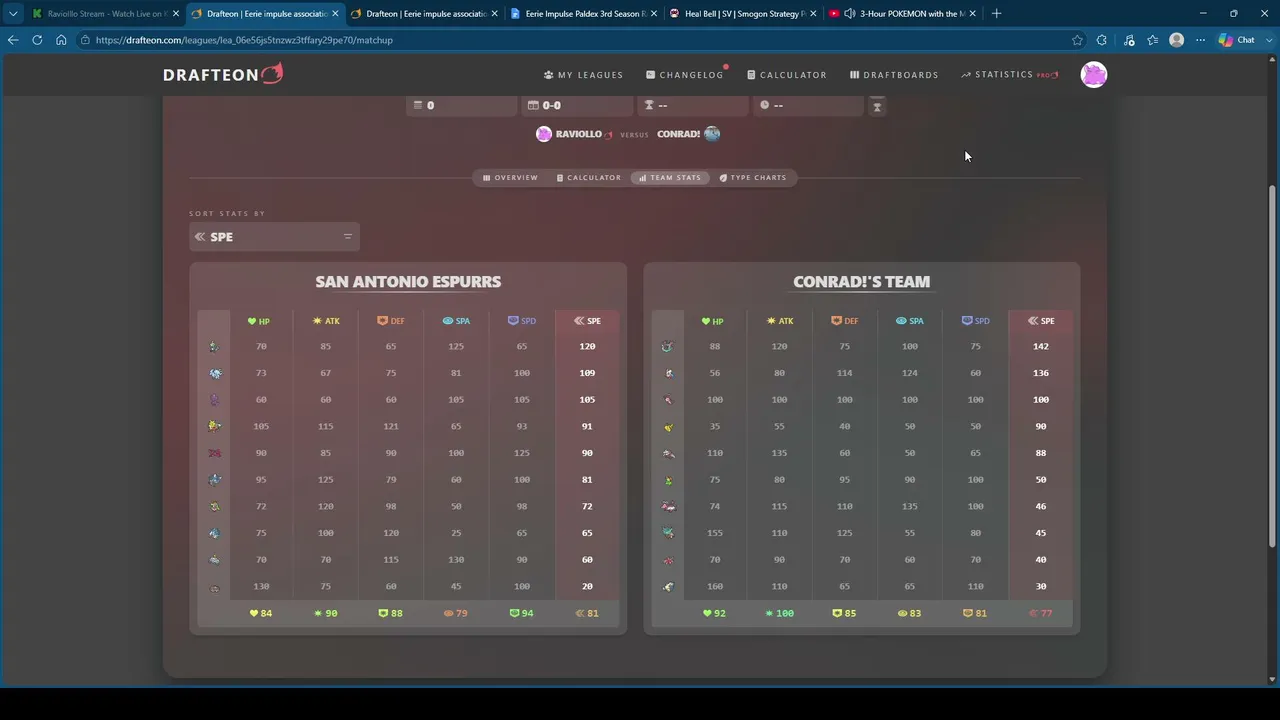This screenshot has width=1280, height=720.
Task: Sort San Antonio Espurrs by SPA column
Action: coord(456,321)
